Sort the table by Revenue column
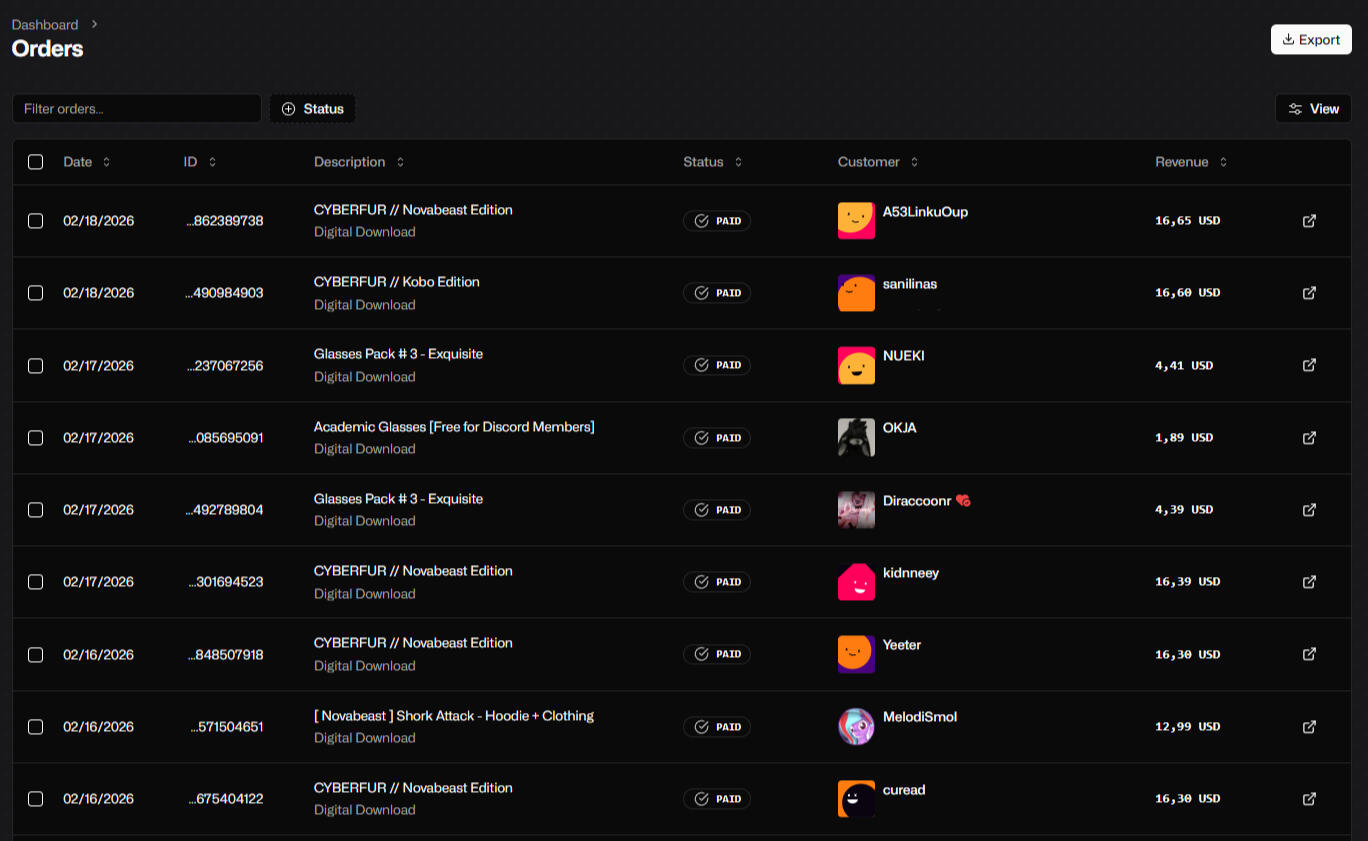This screenshot has height=841, width=1368. click(1190, 162)
